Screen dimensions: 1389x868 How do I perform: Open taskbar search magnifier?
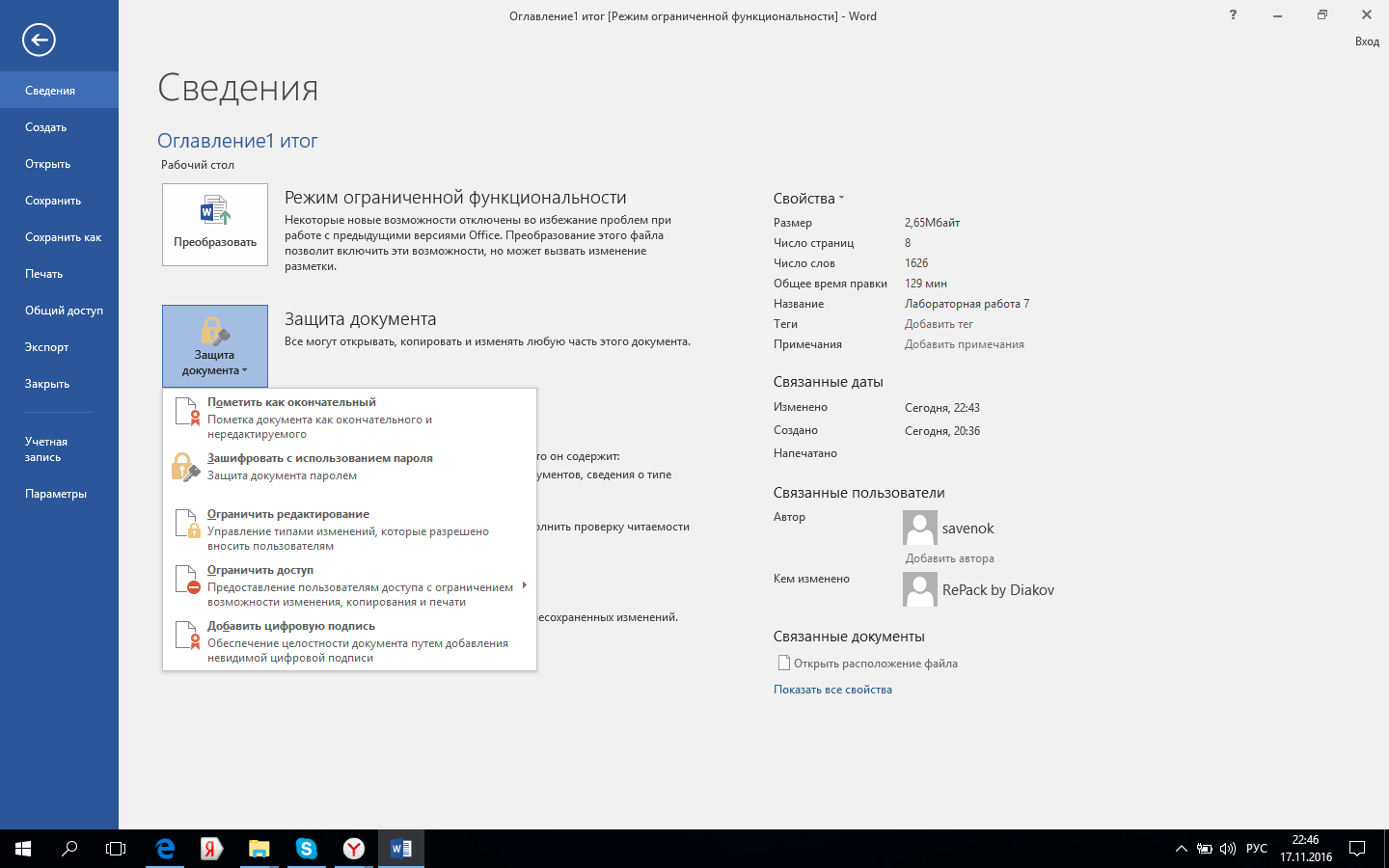point(69,849)
